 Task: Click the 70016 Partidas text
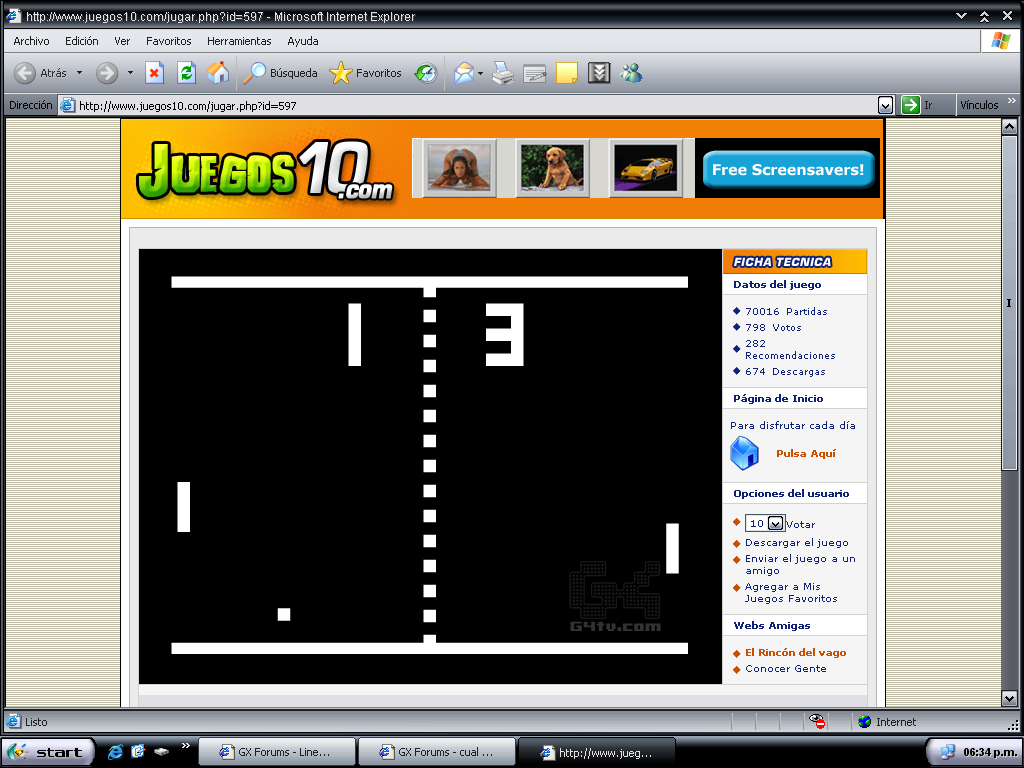pyautogui.click(x=786, y=312)
